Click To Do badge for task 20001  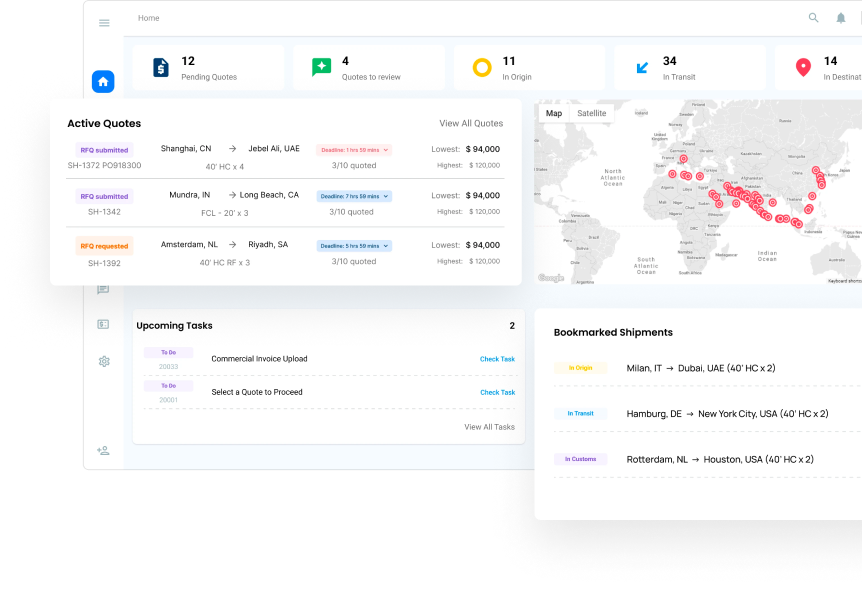point(168,386)
